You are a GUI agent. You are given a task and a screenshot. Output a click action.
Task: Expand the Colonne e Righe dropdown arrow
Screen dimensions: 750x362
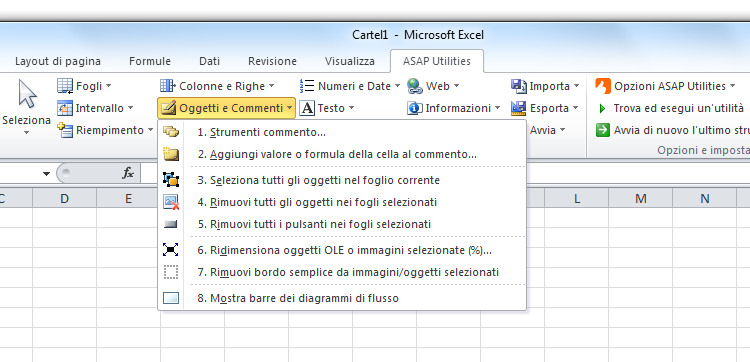[271, 86]
